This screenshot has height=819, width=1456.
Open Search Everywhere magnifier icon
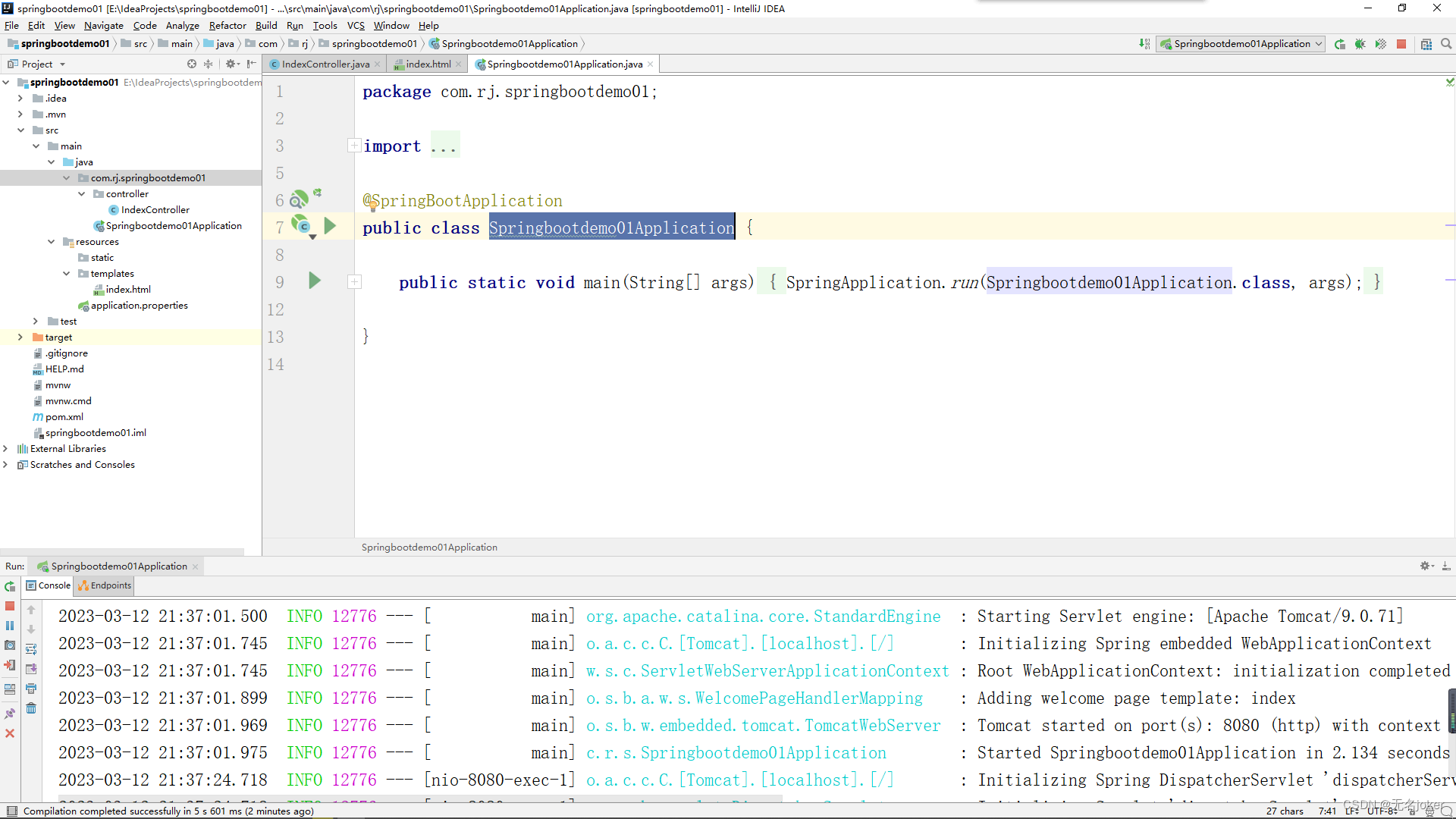click(1446, 44)
